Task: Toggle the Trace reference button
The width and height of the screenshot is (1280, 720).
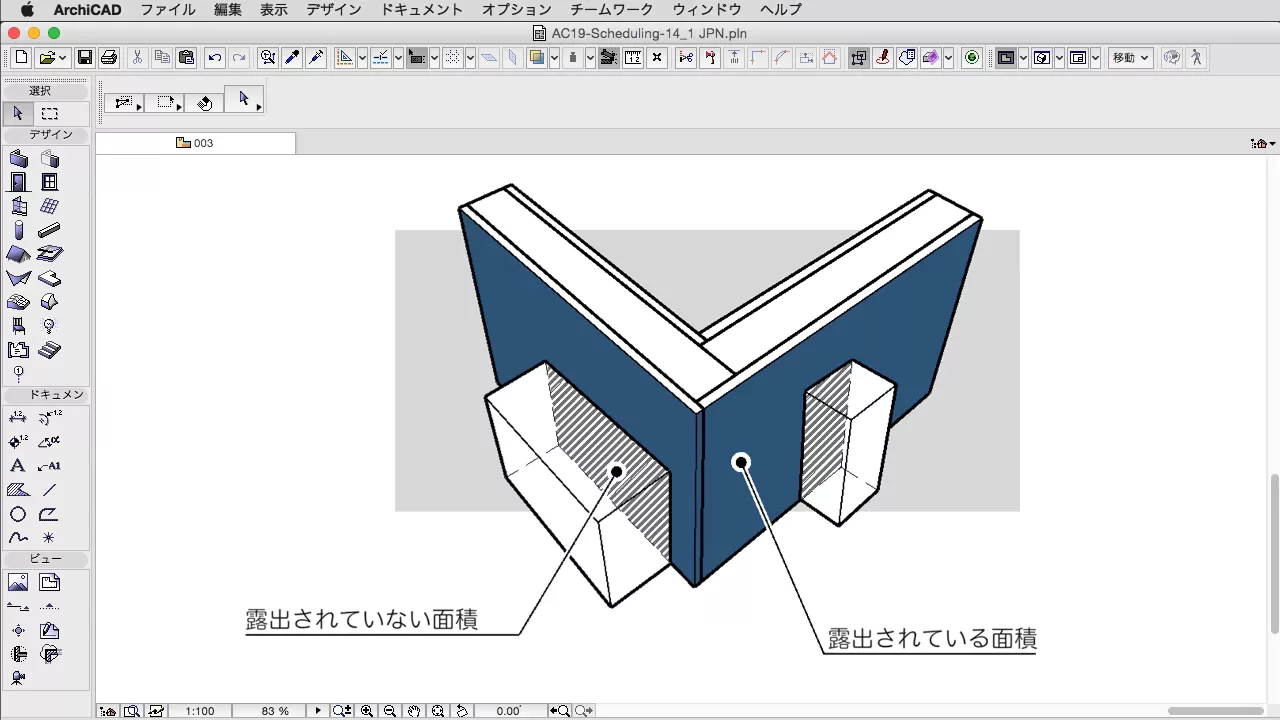Action: pyautogui.click(x=537, y=58)
